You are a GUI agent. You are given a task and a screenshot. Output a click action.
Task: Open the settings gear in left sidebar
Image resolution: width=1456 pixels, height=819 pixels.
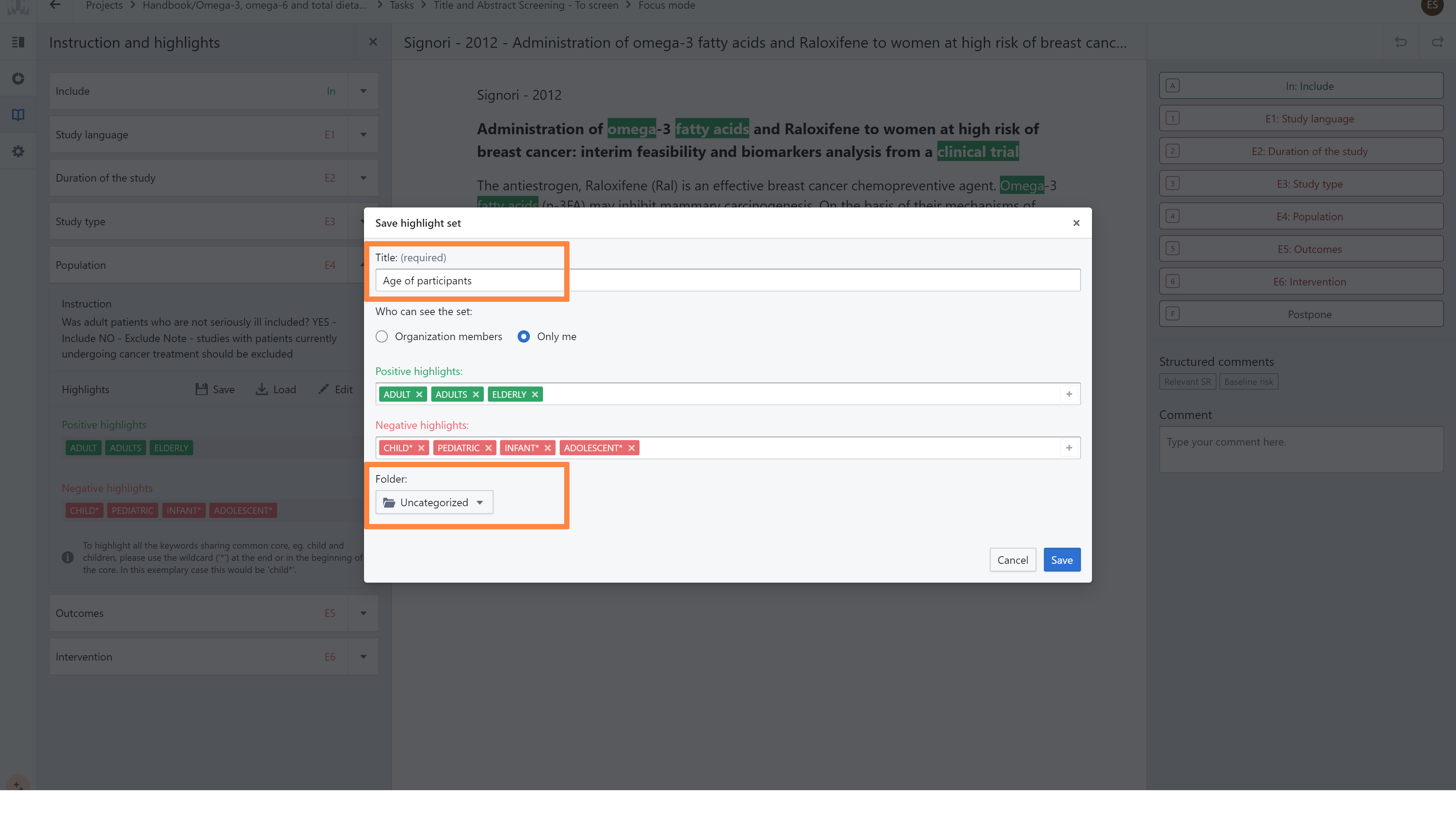point(18,152)
